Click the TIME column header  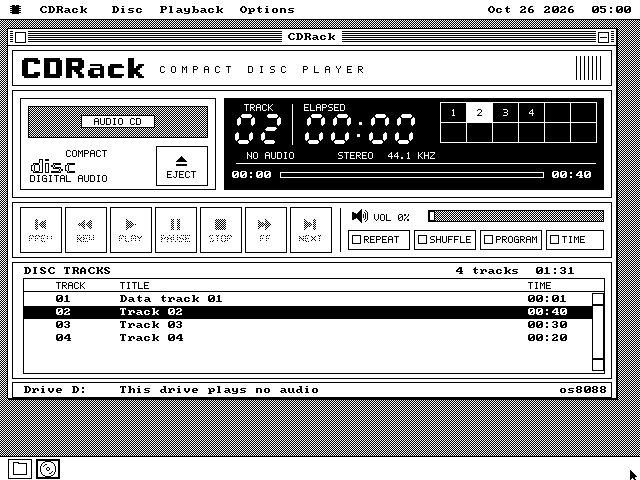[x=540, y=285]
